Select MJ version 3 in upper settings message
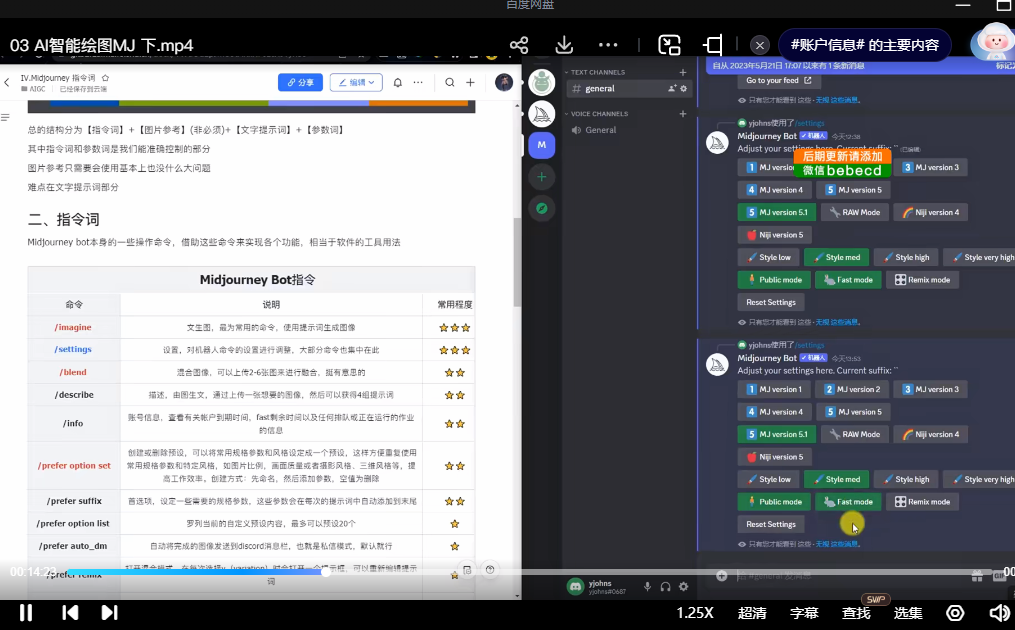The width and height of the screenshot is (1015, 630). (x=930, y=168)
